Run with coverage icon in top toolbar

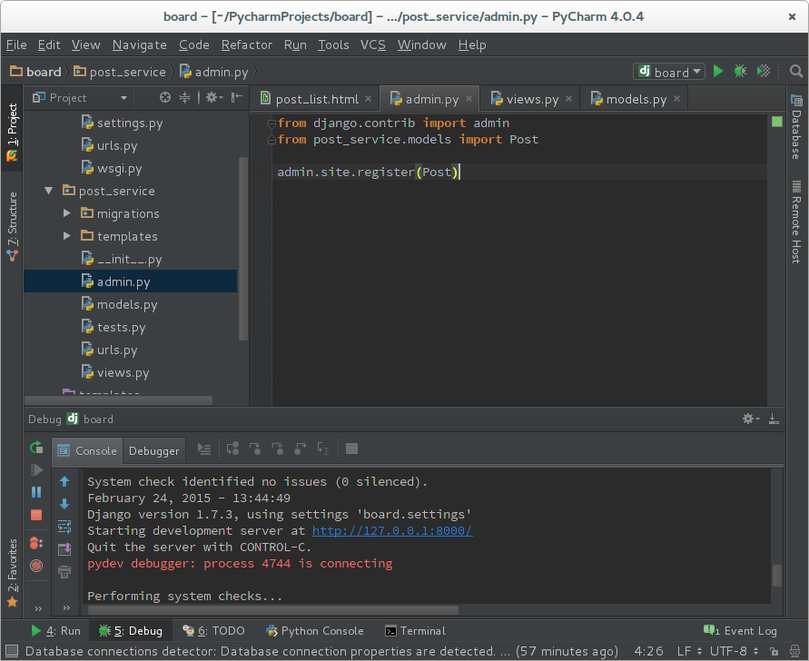(764, 71)
